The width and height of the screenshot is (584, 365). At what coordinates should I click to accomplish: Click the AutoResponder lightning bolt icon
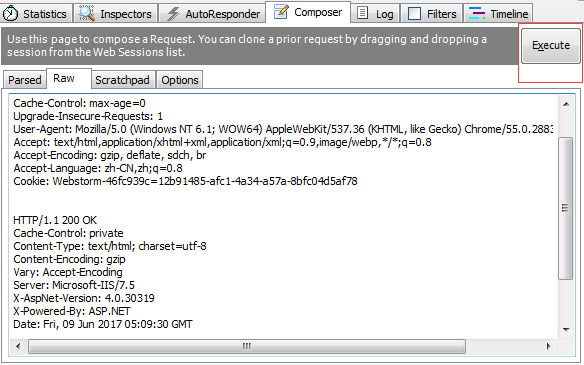pyautogui.click(x=172, y=14)
